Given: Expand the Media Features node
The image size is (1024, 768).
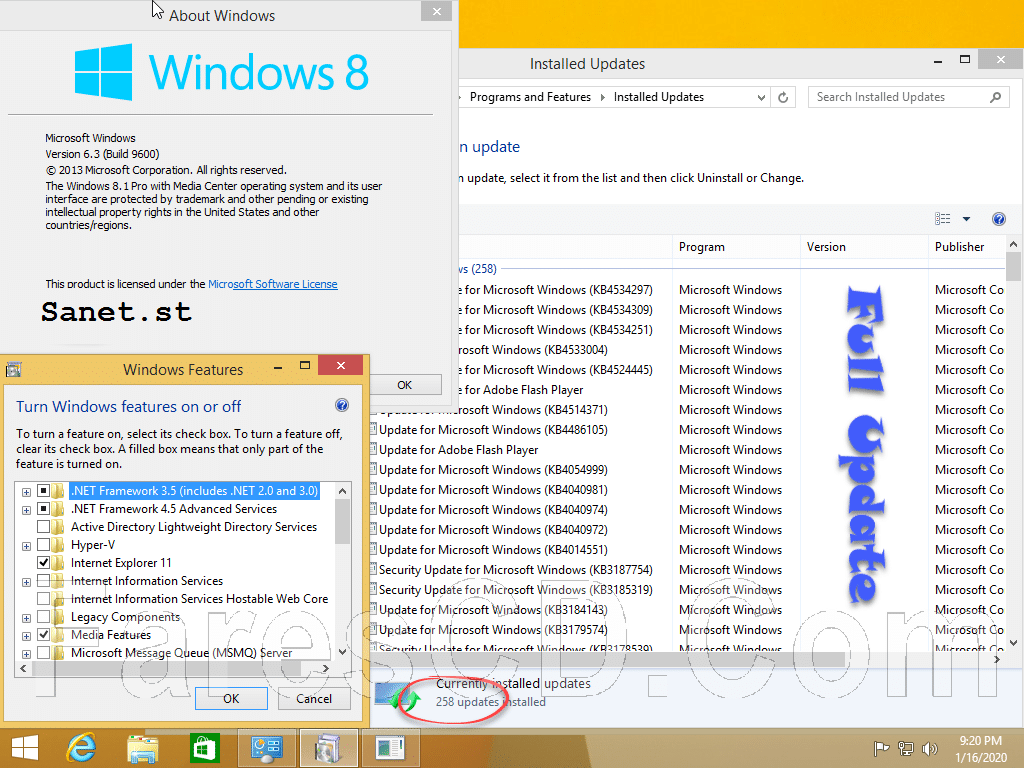Looking at the screenshot, I should [26, 636].
